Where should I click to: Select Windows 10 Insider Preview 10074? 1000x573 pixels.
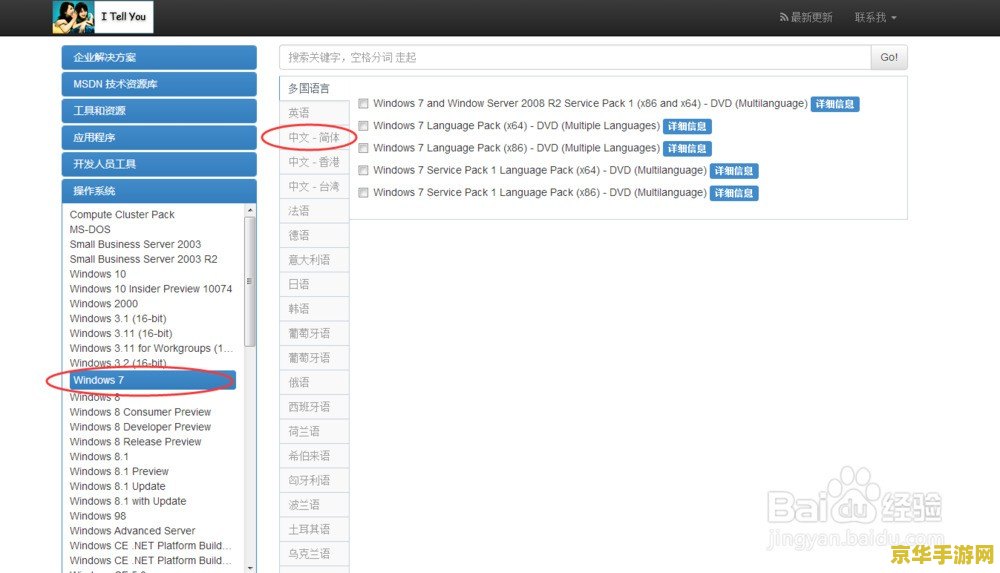[x=151, y=289]
